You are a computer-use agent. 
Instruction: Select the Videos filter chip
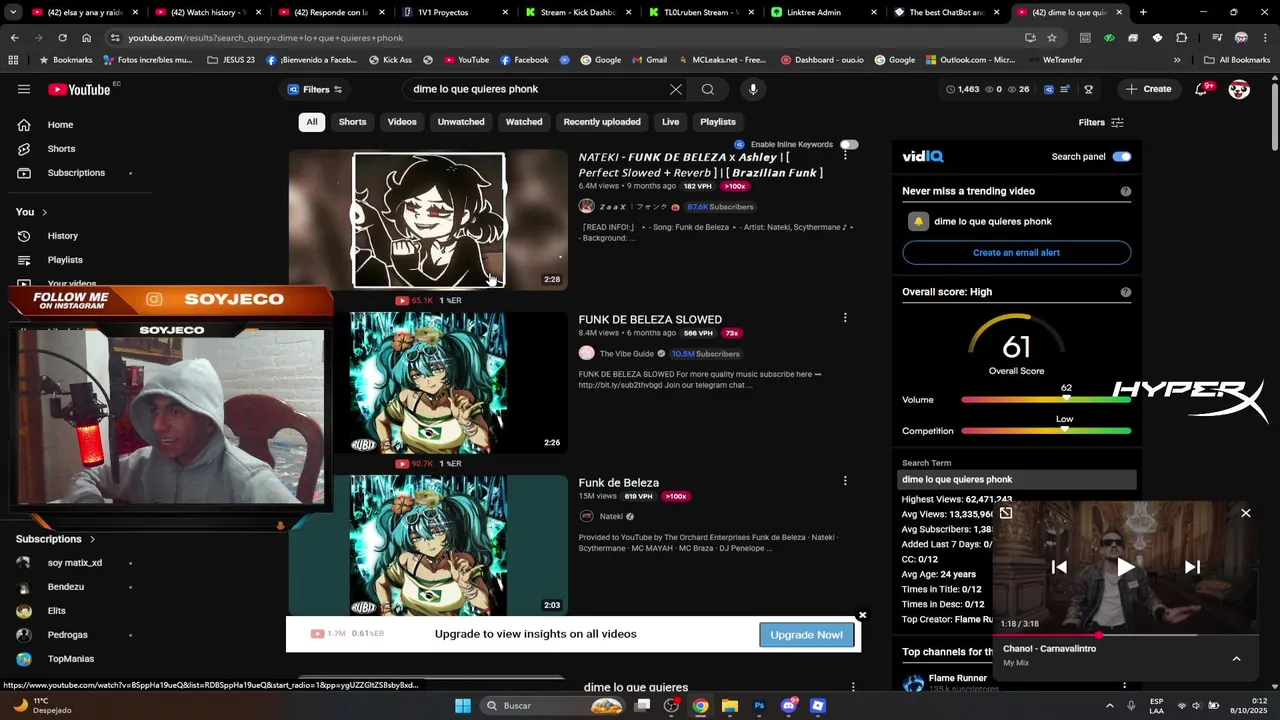(402, 122)
